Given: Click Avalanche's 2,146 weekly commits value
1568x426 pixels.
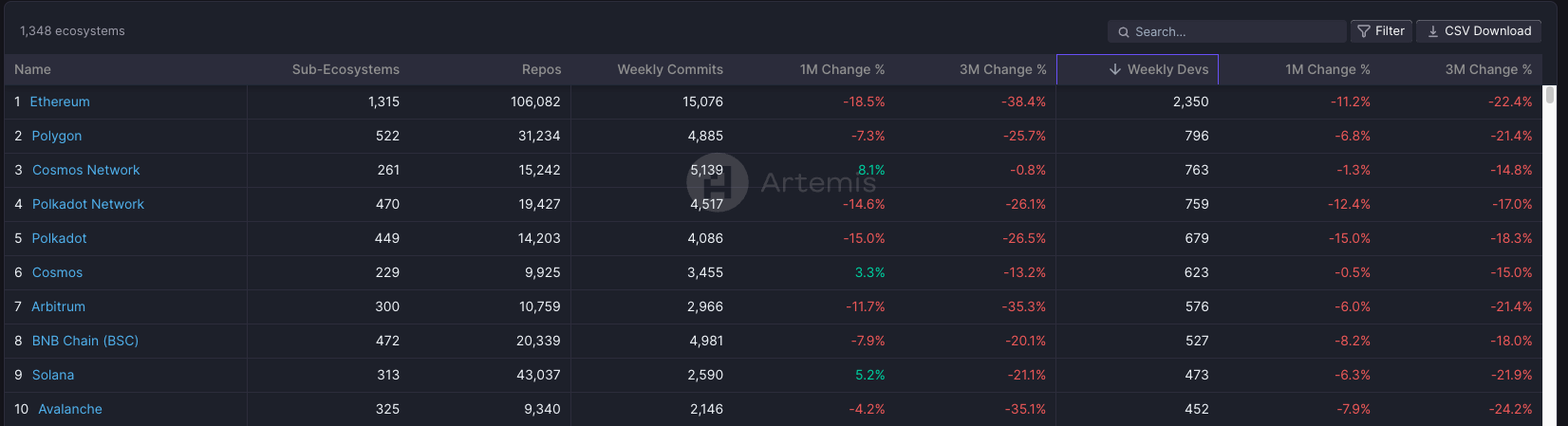Looking at the screenshot, I should point(706,409).
